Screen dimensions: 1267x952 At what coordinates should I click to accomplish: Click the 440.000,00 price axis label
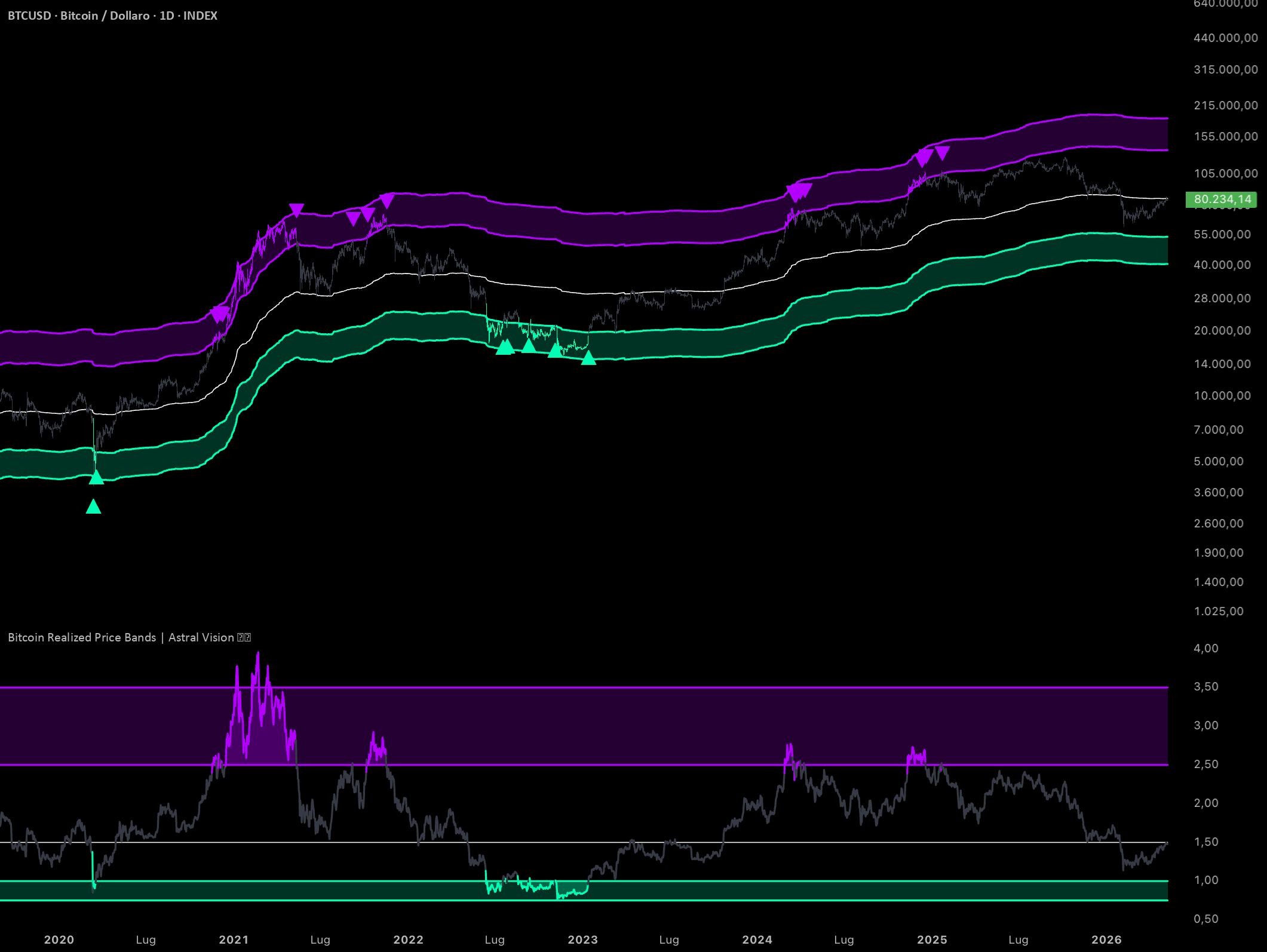[x=1225, y=38]
